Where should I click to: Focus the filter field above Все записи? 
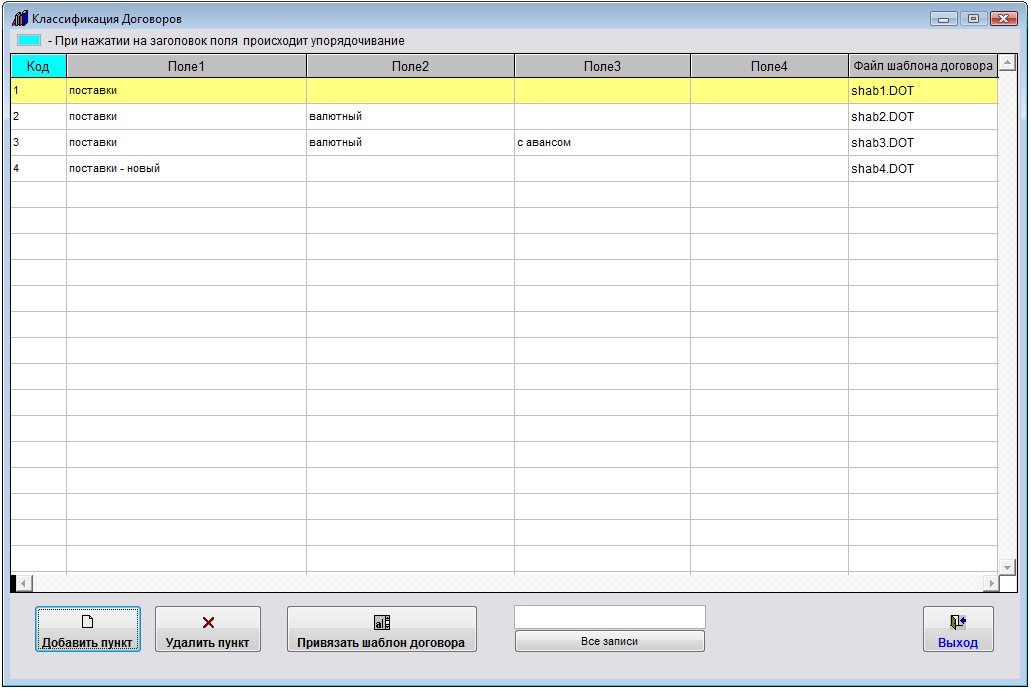[x=610, y=617]
